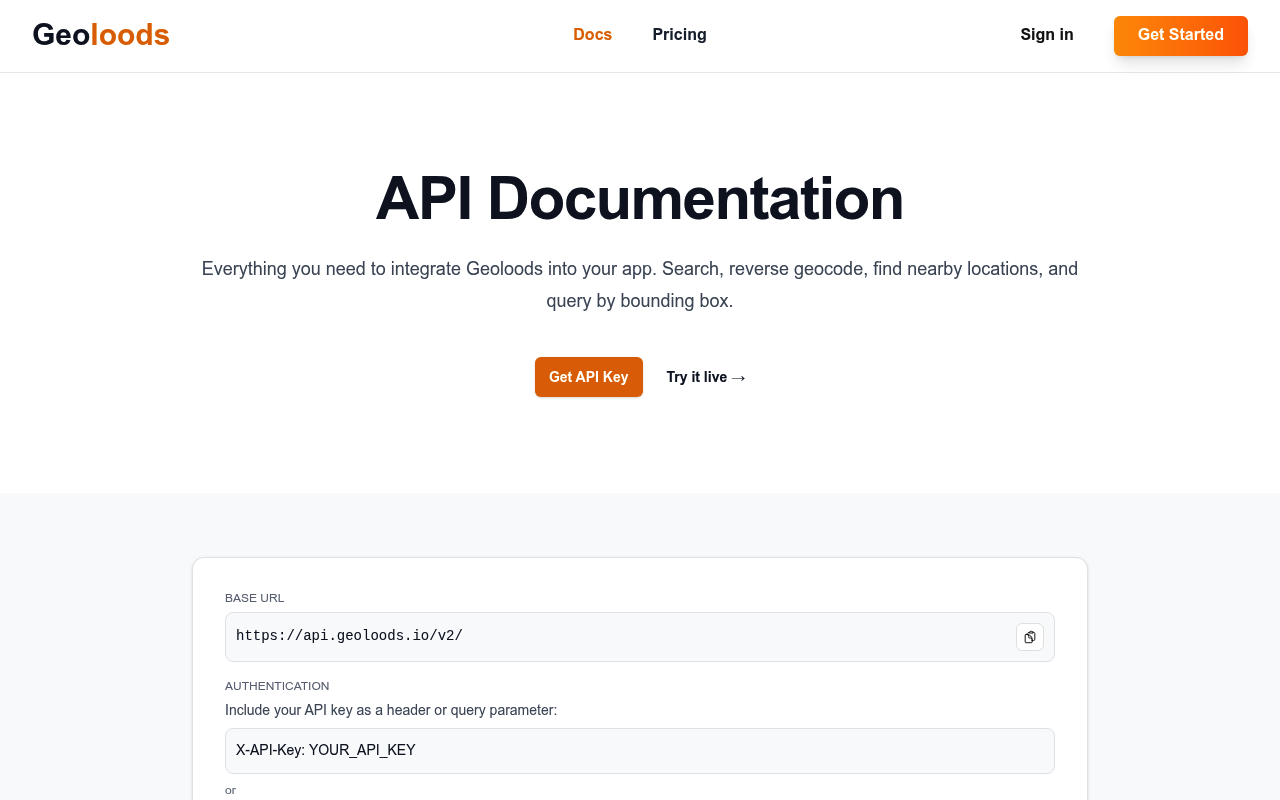This screenshot has width=1280, height=800.
Task: Open the Docs navigation item
Action: [x=592, y=35]
